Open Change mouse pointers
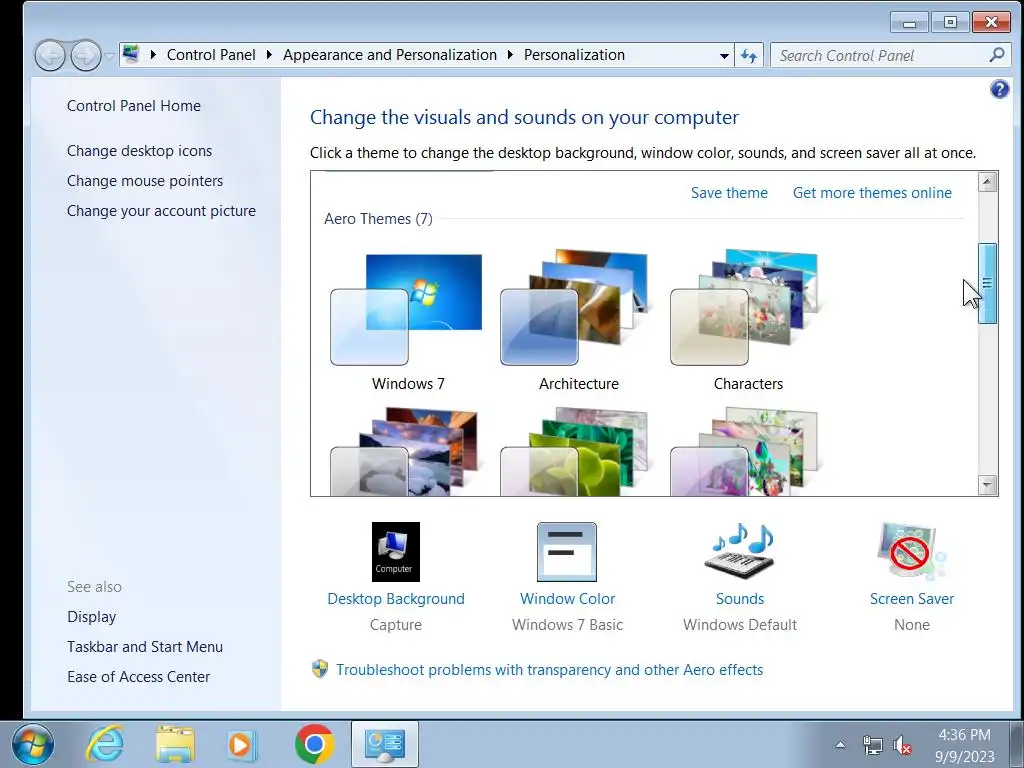The height and width of the screenshot is (768, 1024). pyautogui.click(x=145, y=181)
